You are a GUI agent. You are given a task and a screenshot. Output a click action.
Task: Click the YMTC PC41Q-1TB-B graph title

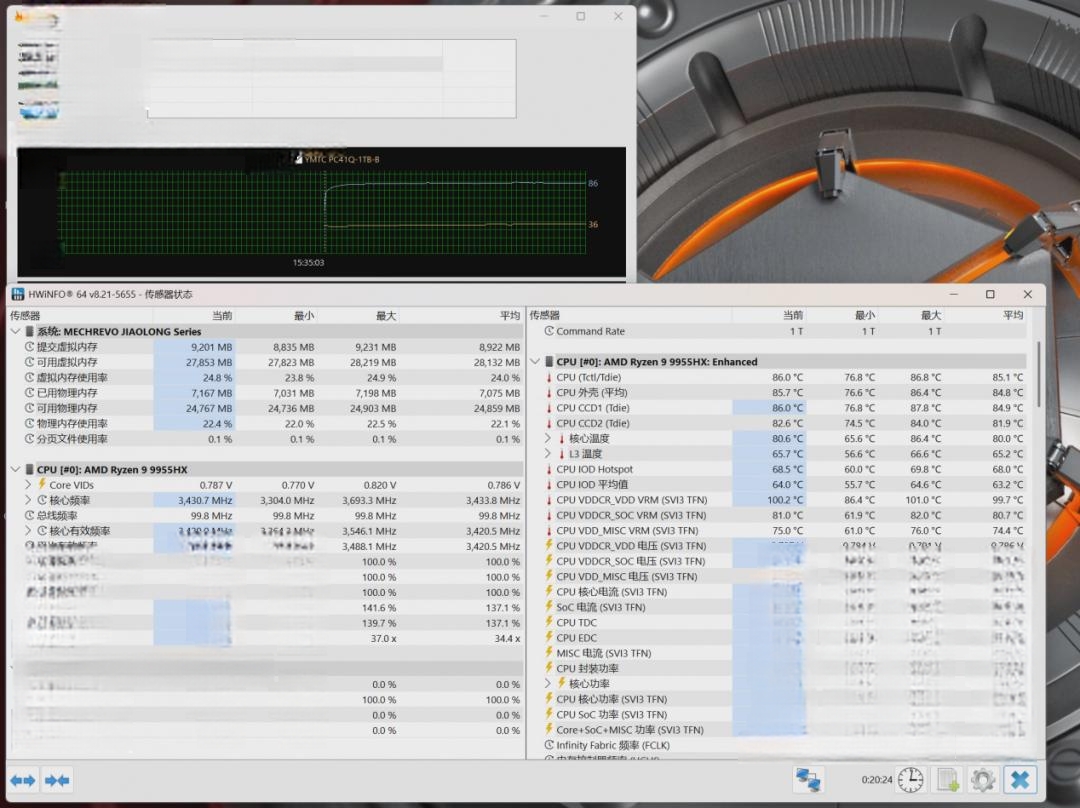point(342,159)
